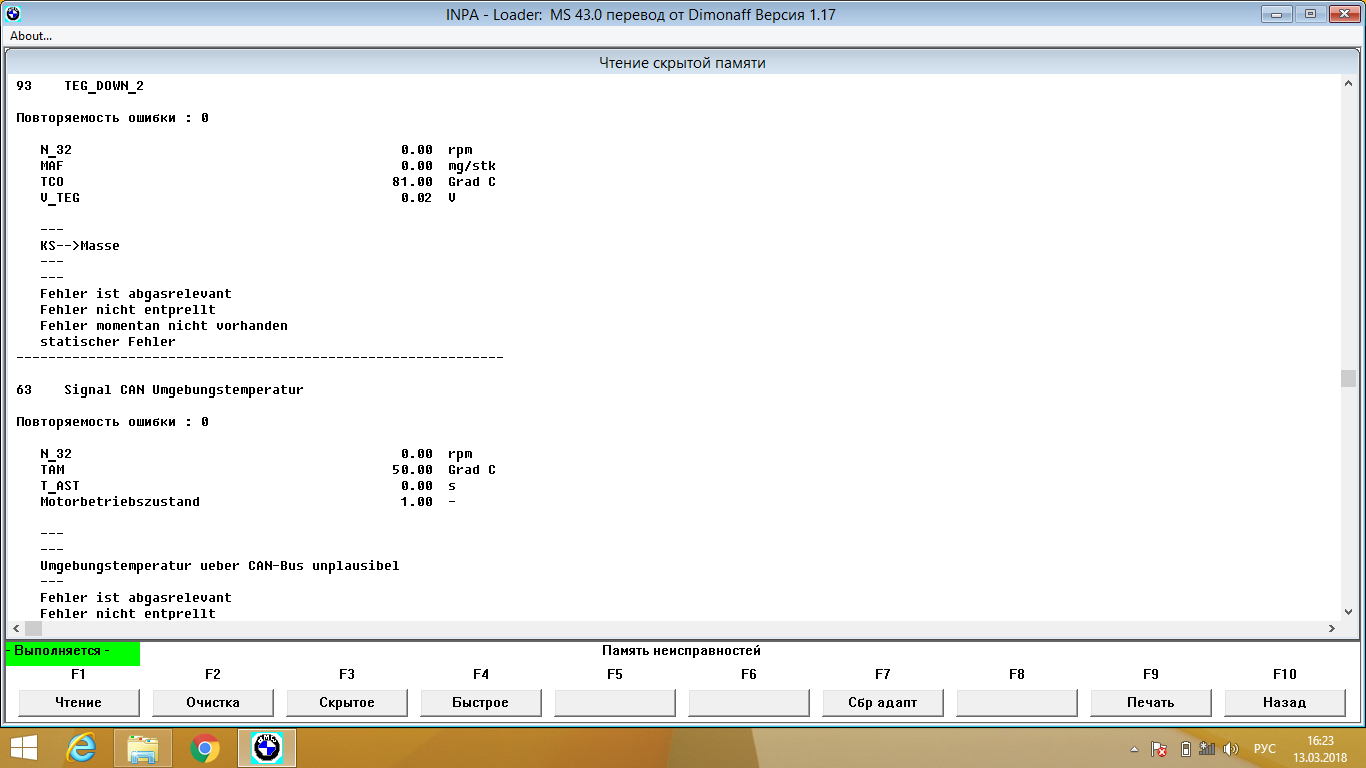Reset adaptations with Сбр адапт button
Screen dimensions: 1366x768
pos(883,703)
